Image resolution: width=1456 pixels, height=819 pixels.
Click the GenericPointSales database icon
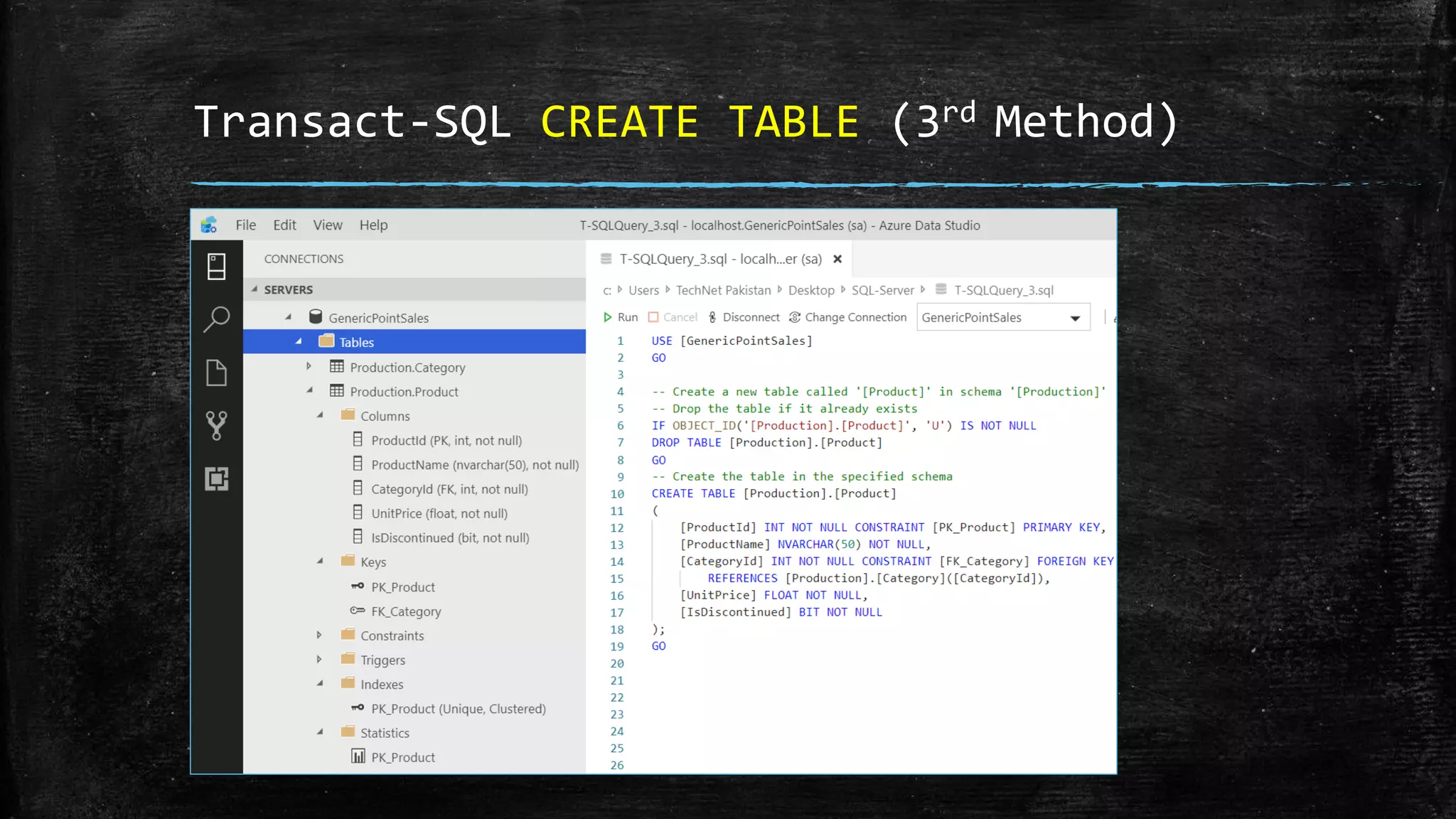click(x=316, y=317)
